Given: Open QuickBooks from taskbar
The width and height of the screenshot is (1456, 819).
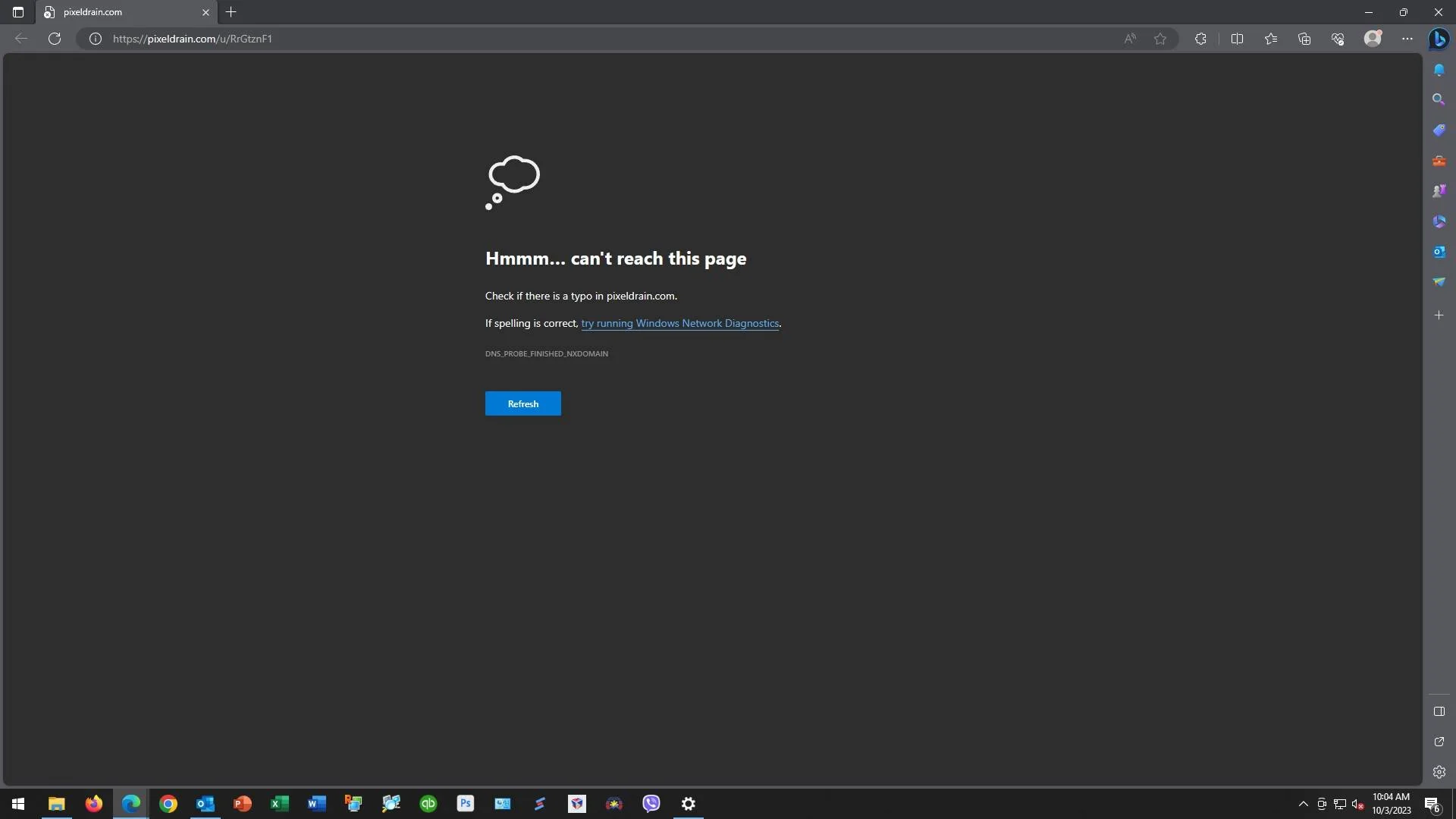Looking at the screenshot, I should point(428,804).
